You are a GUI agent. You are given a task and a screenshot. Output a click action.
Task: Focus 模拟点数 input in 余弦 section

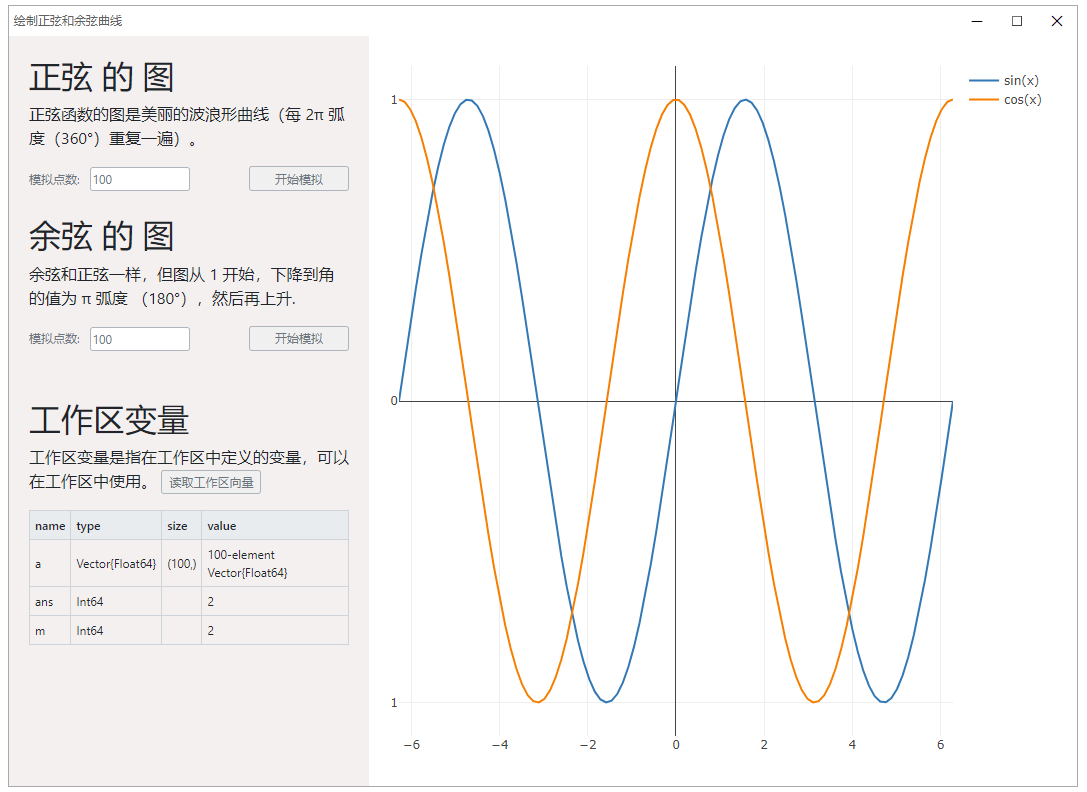(x=140, y=339)
